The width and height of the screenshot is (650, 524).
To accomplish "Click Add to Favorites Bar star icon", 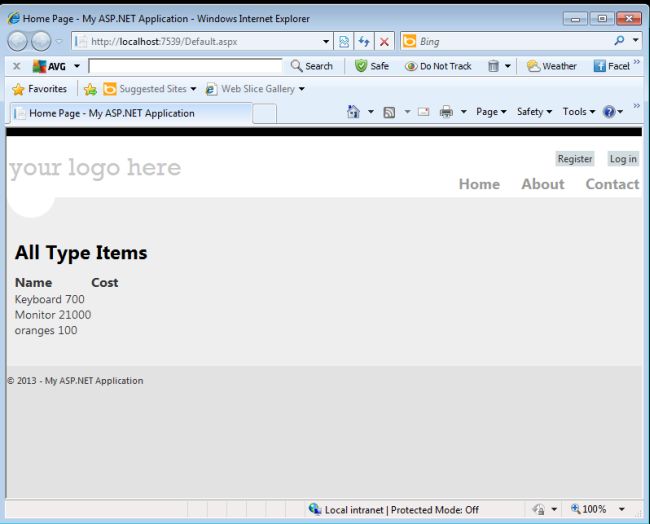I will coord(90,89).
